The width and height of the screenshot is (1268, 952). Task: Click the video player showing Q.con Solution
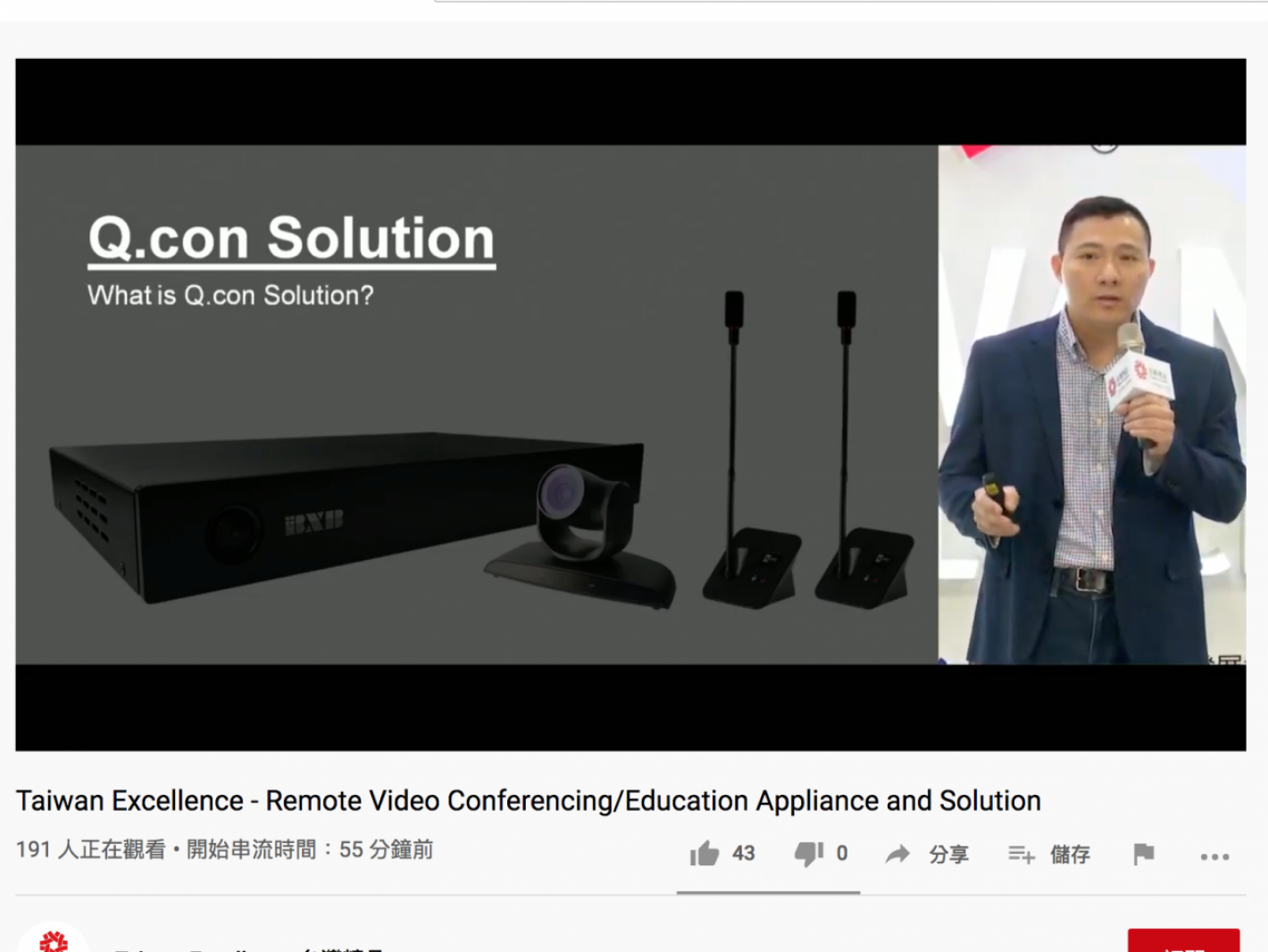coord(630,405)
